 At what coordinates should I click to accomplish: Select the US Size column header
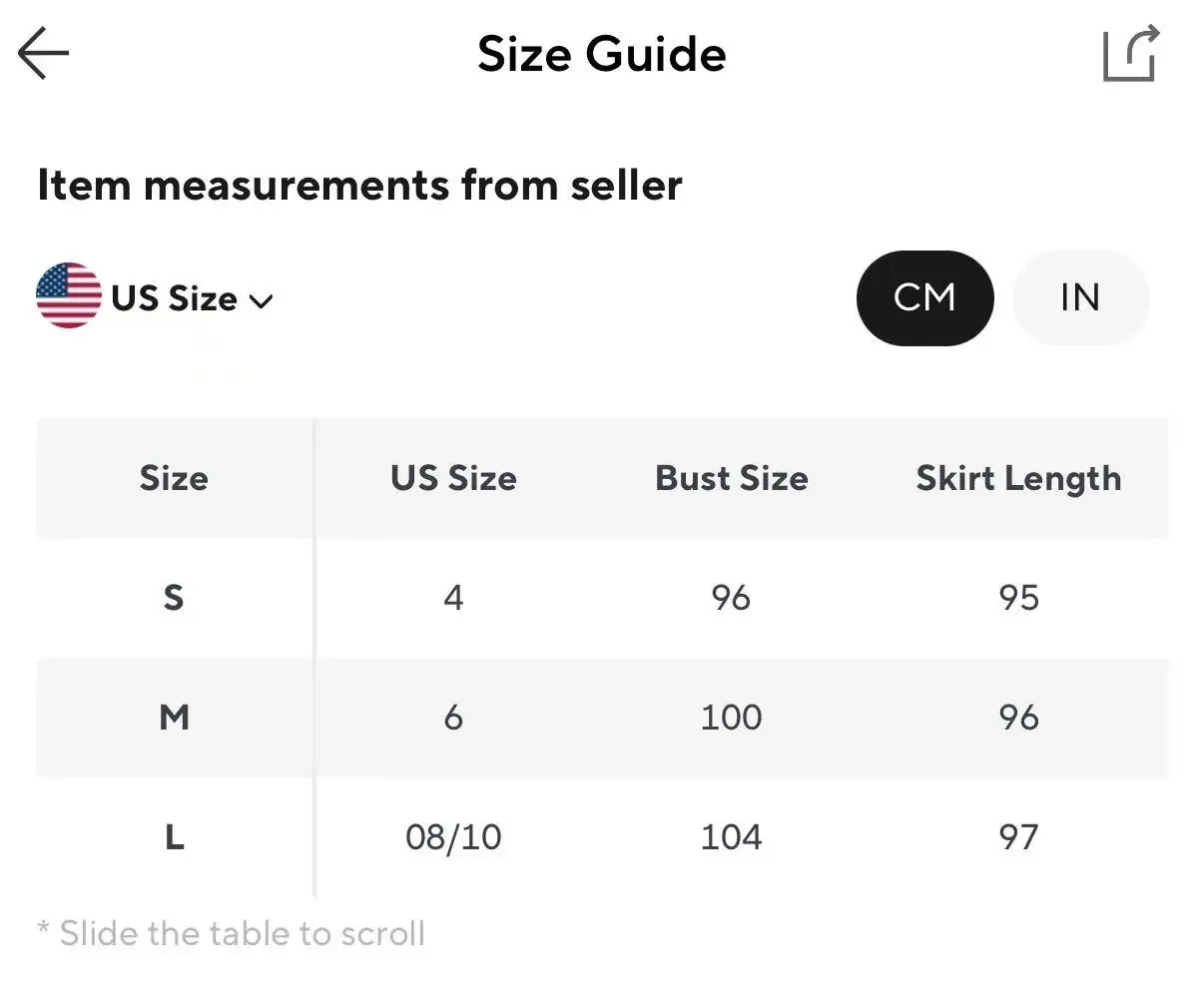pyautogui.click(x=453, y=478)
